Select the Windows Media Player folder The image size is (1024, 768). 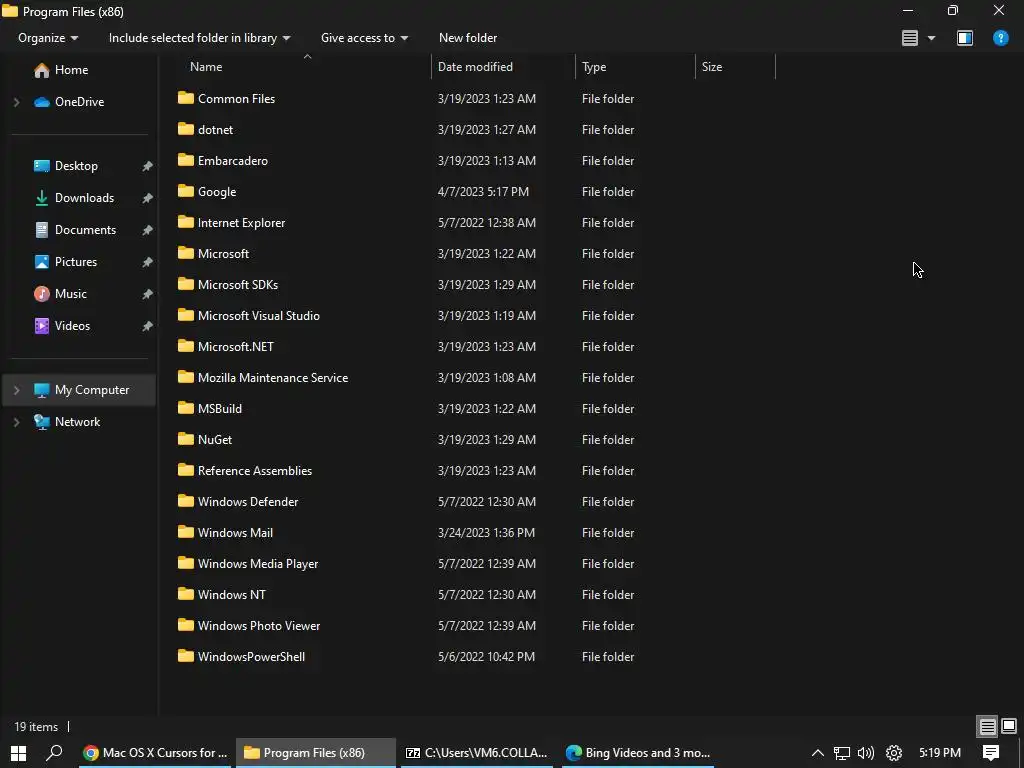tap(258, 564)
